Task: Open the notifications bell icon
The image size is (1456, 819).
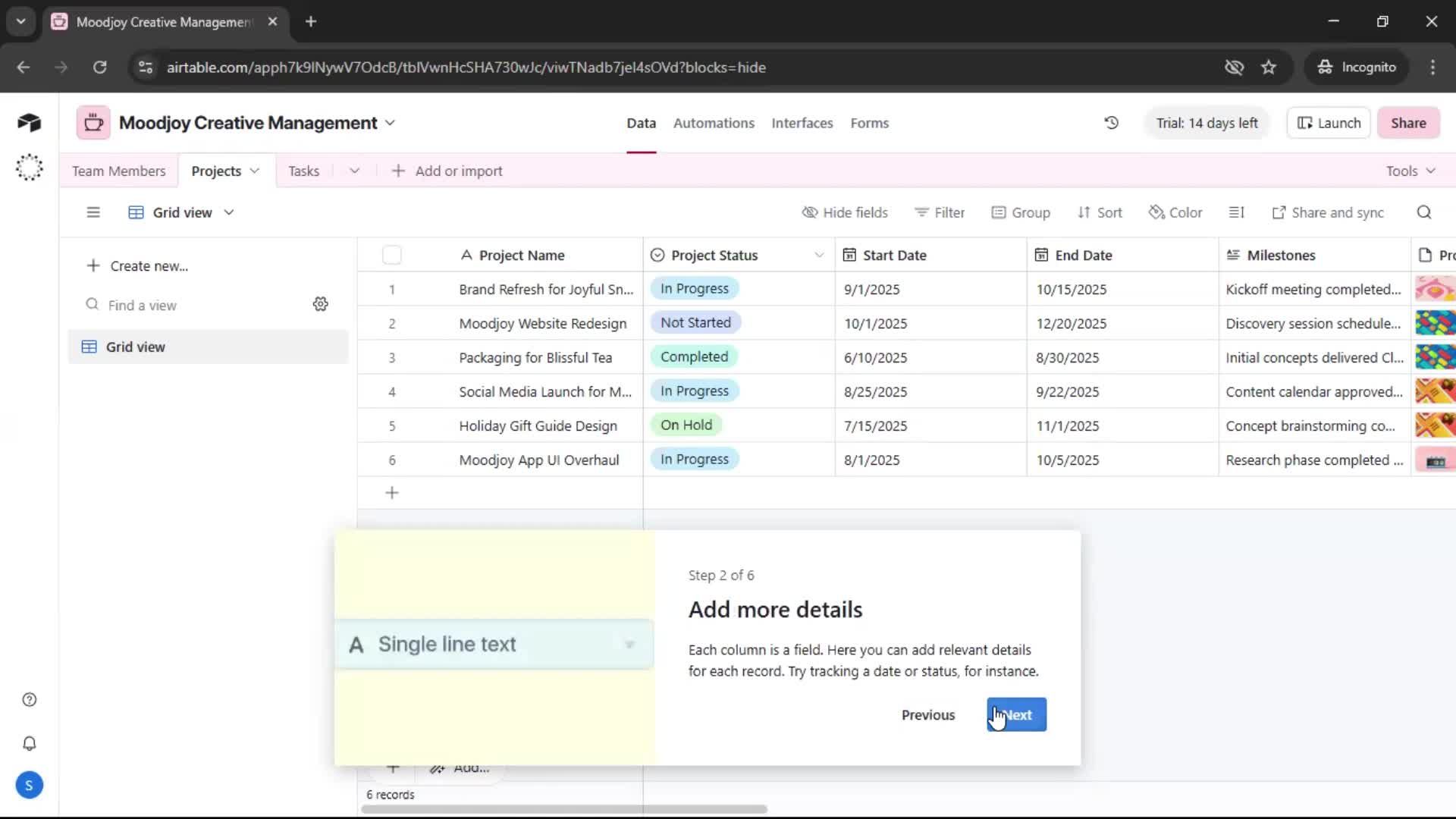Action: click(x=30, y=743)
